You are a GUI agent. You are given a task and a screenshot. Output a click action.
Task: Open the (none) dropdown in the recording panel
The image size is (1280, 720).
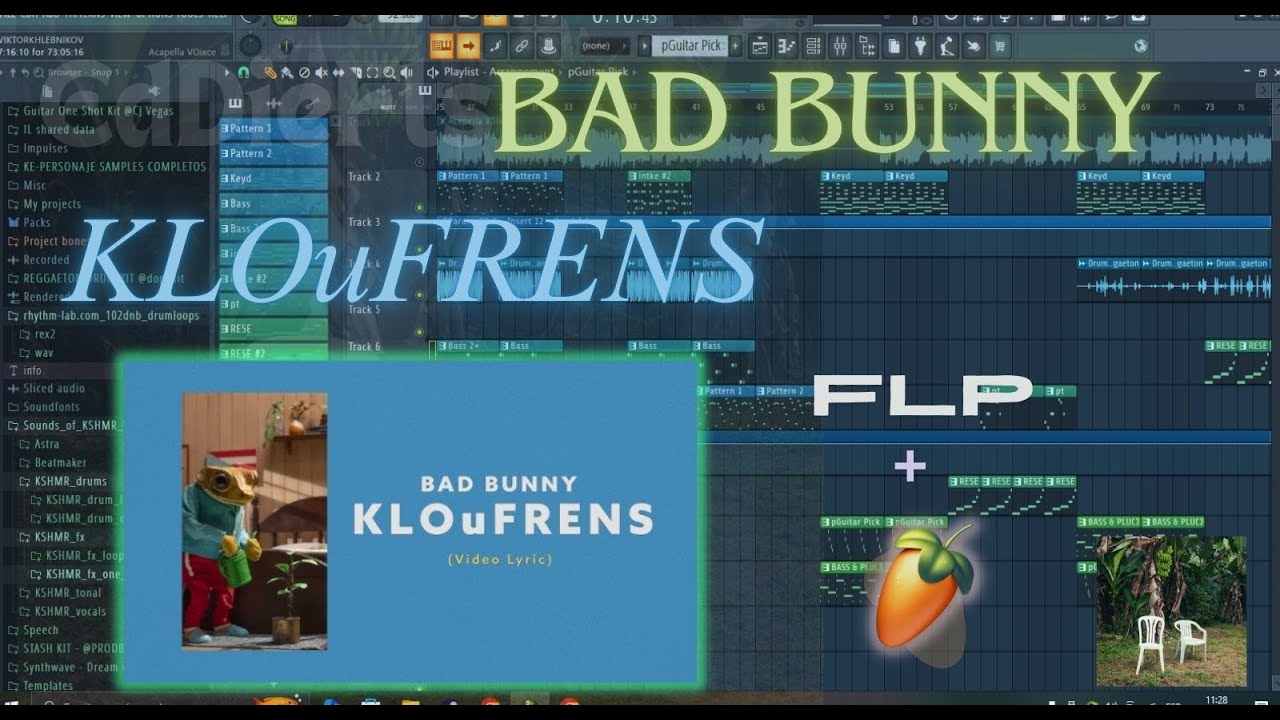605,46
